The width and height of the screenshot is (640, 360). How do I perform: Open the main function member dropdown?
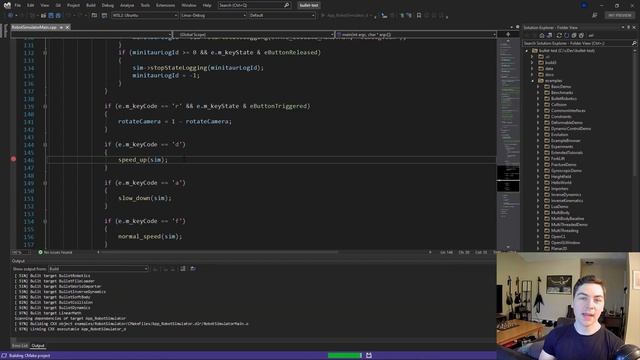click(x=416, y=35)
